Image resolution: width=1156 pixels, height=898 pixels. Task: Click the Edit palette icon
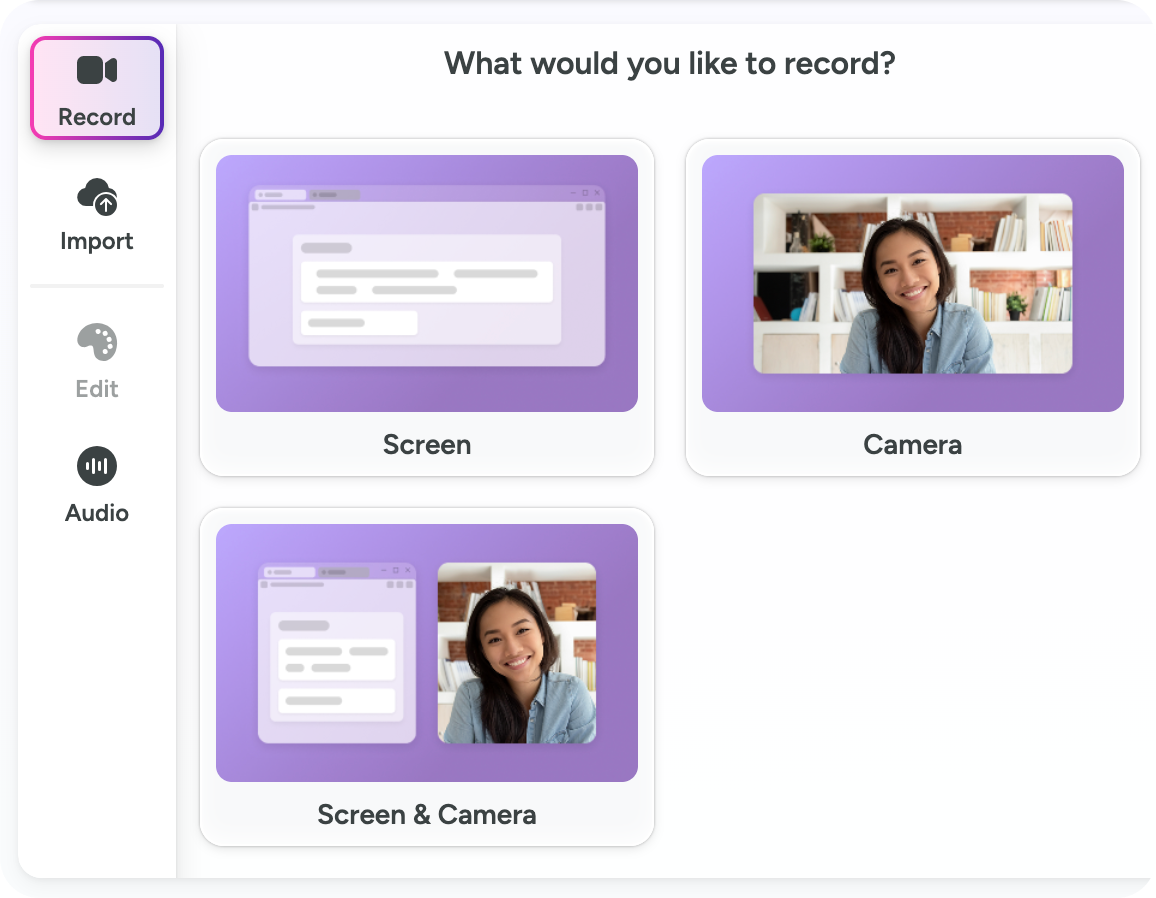[x=97, y=342]
